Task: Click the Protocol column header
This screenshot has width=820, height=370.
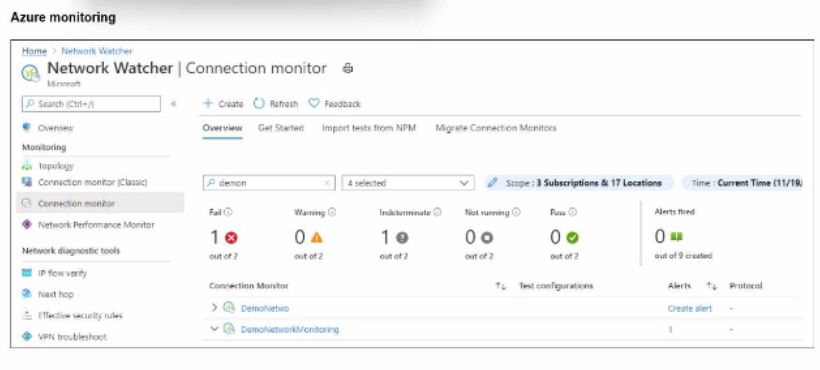Action: (745, 286)
